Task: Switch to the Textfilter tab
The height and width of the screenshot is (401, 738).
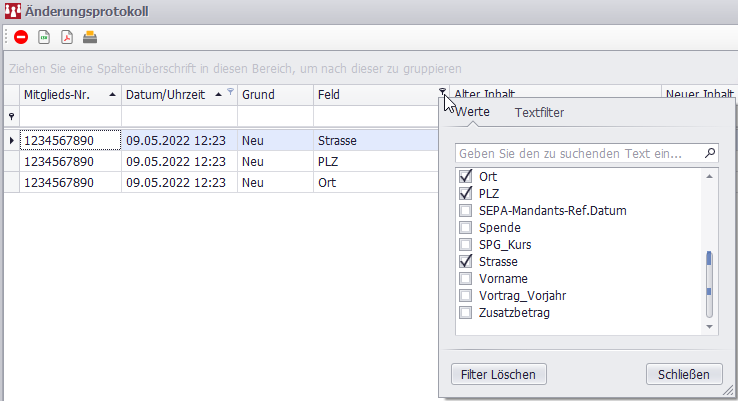Action: 539,113
